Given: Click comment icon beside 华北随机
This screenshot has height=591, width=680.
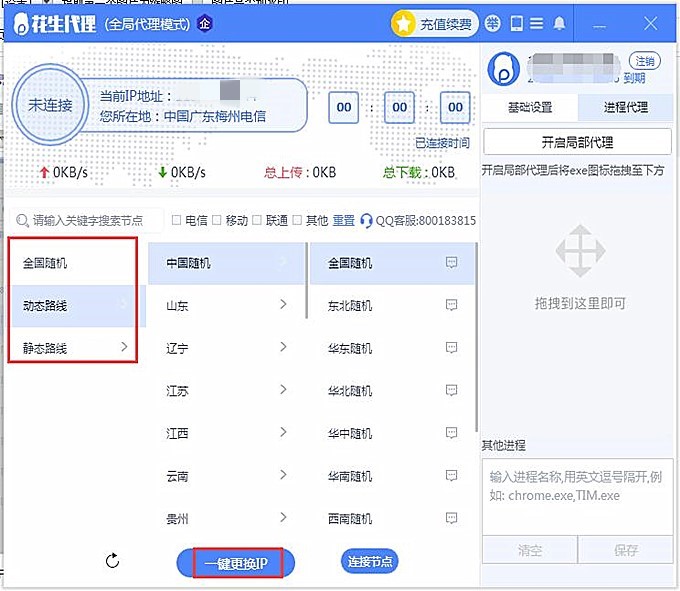Looking at the screenshot, I should coord(451,390).
